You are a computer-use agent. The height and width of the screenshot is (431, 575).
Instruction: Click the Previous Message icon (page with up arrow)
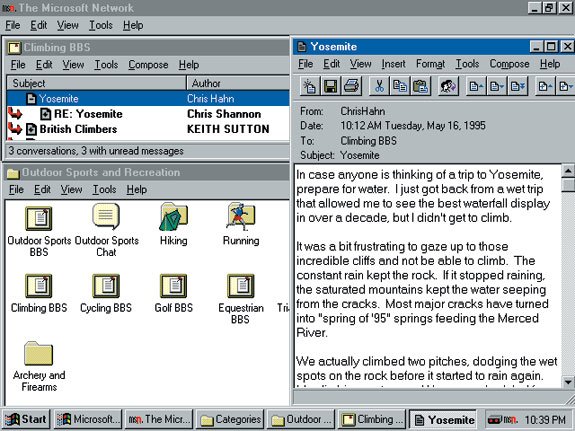[476, 87]
